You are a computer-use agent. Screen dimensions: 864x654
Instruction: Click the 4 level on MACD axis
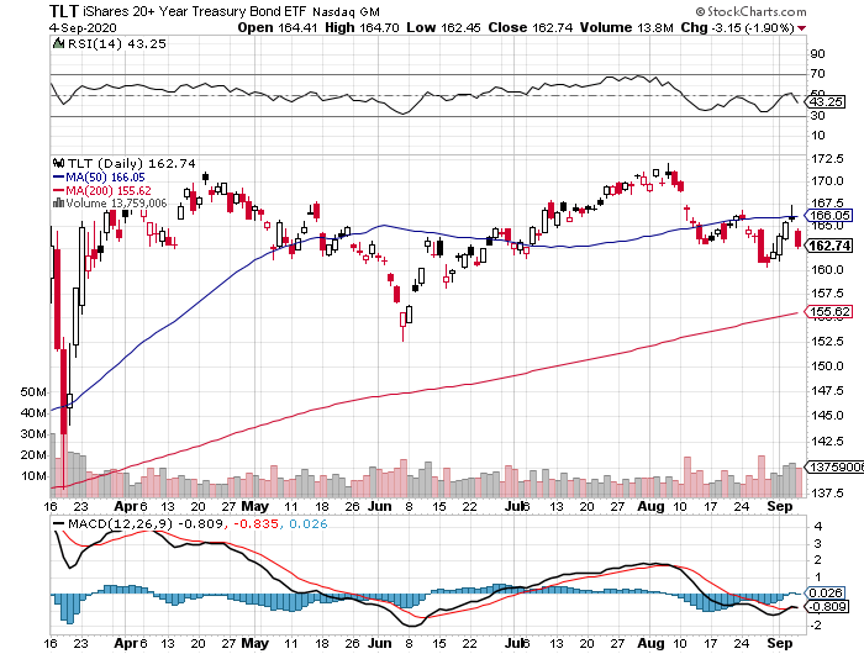pyautogui.click(x=818, y=527)
